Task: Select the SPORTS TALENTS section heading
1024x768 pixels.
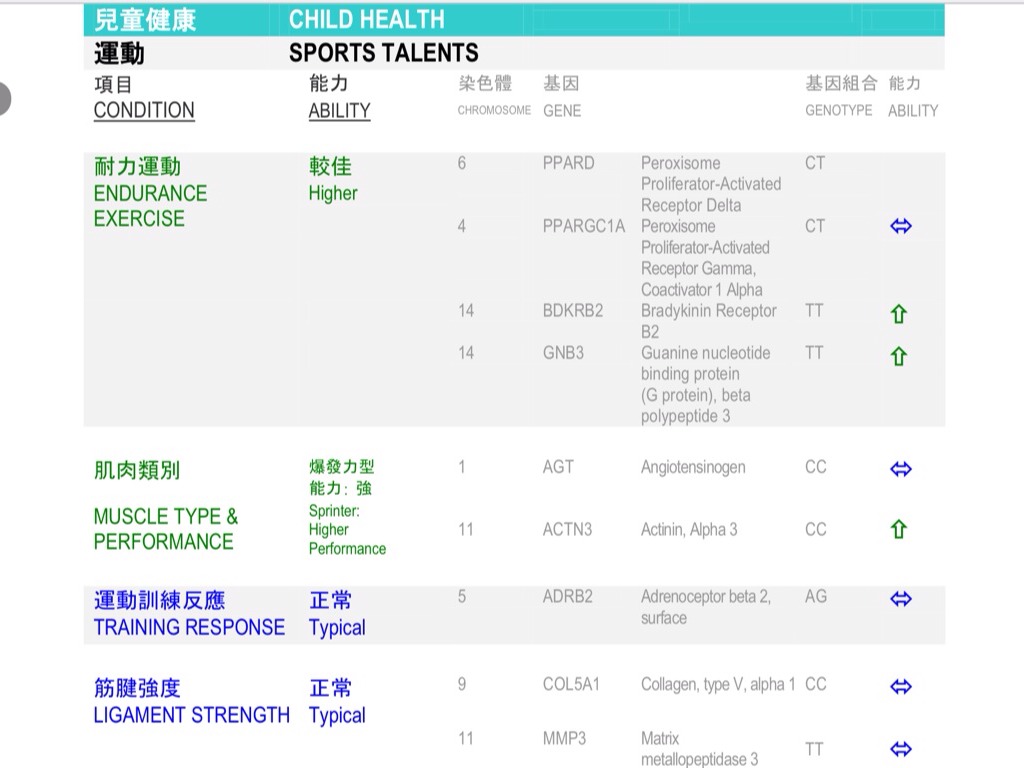Action: 383,53
